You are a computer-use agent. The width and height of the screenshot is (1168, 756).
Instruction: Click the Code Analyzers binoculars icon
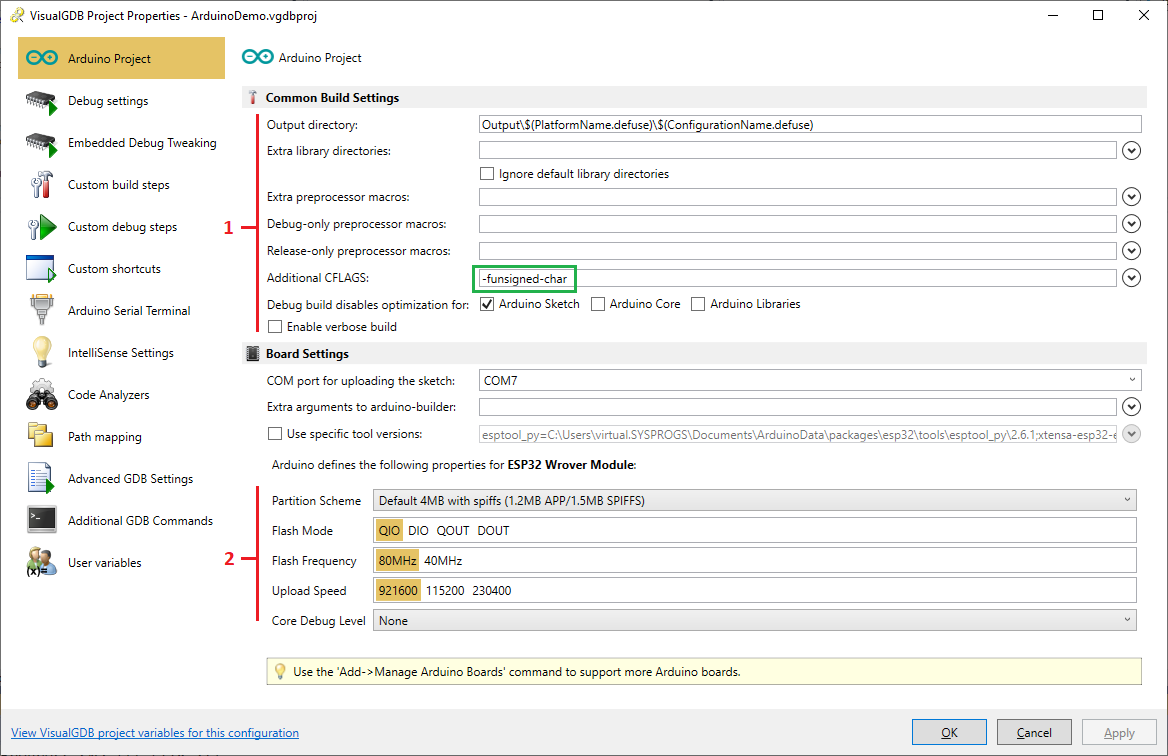tap(42, 395)
